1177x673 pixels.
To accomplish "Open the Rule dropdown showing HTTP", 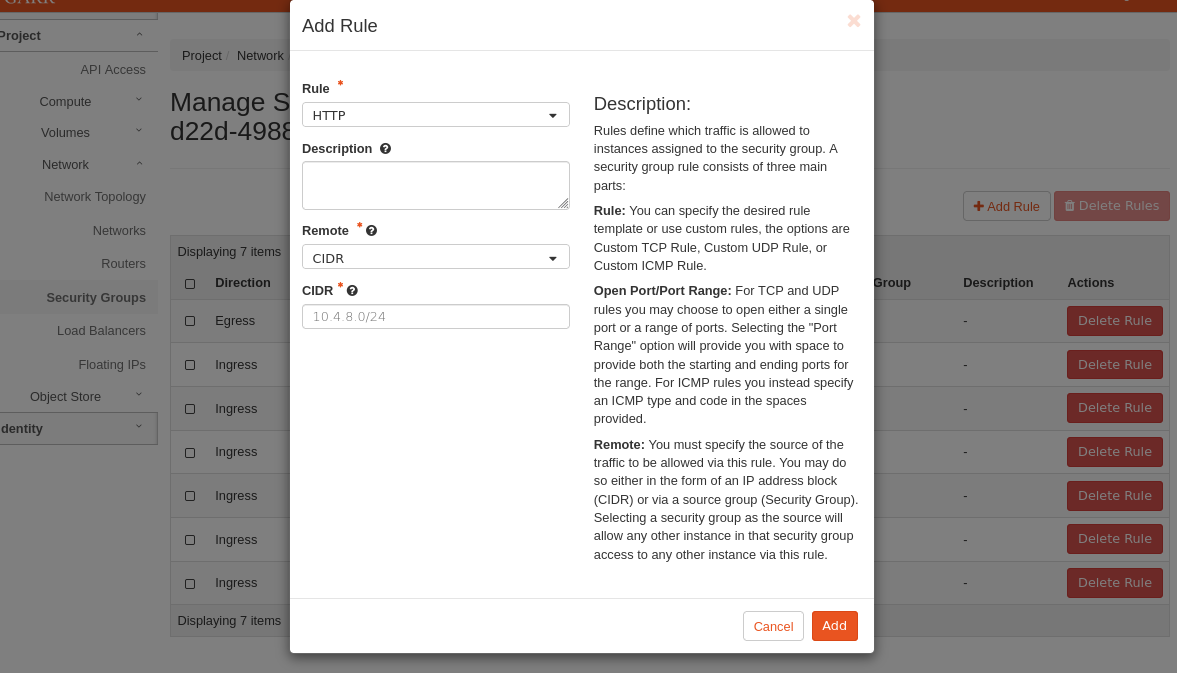I will click(435, 115).
